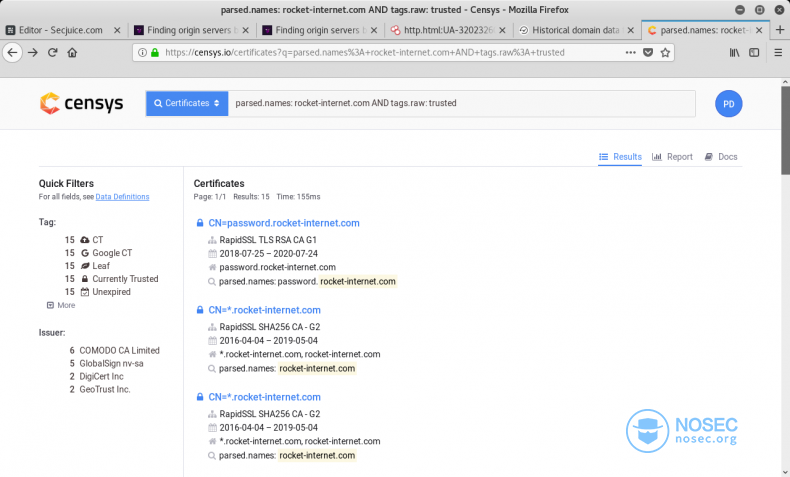Go back to the previous page
The height and width of the screenshot is (477, 790).
(x=12, y=52)
